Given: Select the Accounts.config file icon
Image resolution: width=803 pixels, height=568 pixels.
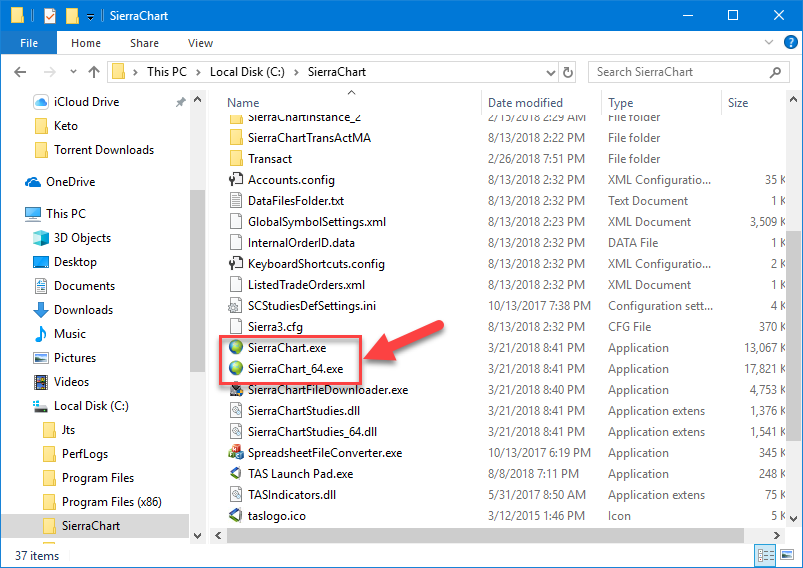Looking at the screenshot, I should 236,180.
